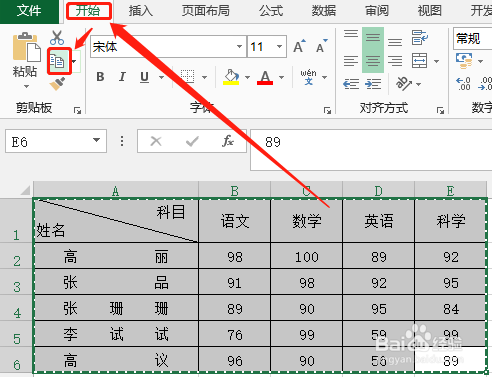Viewport: 492px width, 377px height.
Task: Click merge and center icon
Action: [x=419, y=61]
